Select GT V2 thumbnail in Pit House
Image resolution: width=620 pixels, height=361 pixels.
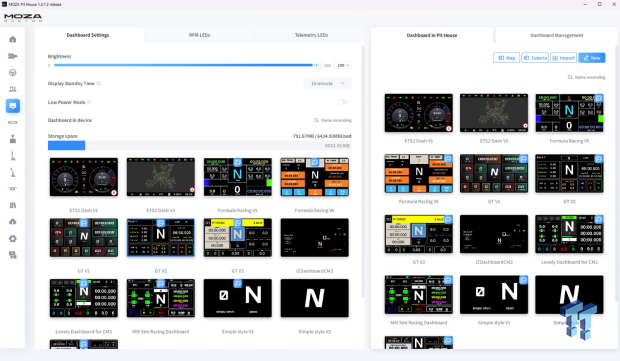[569, 174]
